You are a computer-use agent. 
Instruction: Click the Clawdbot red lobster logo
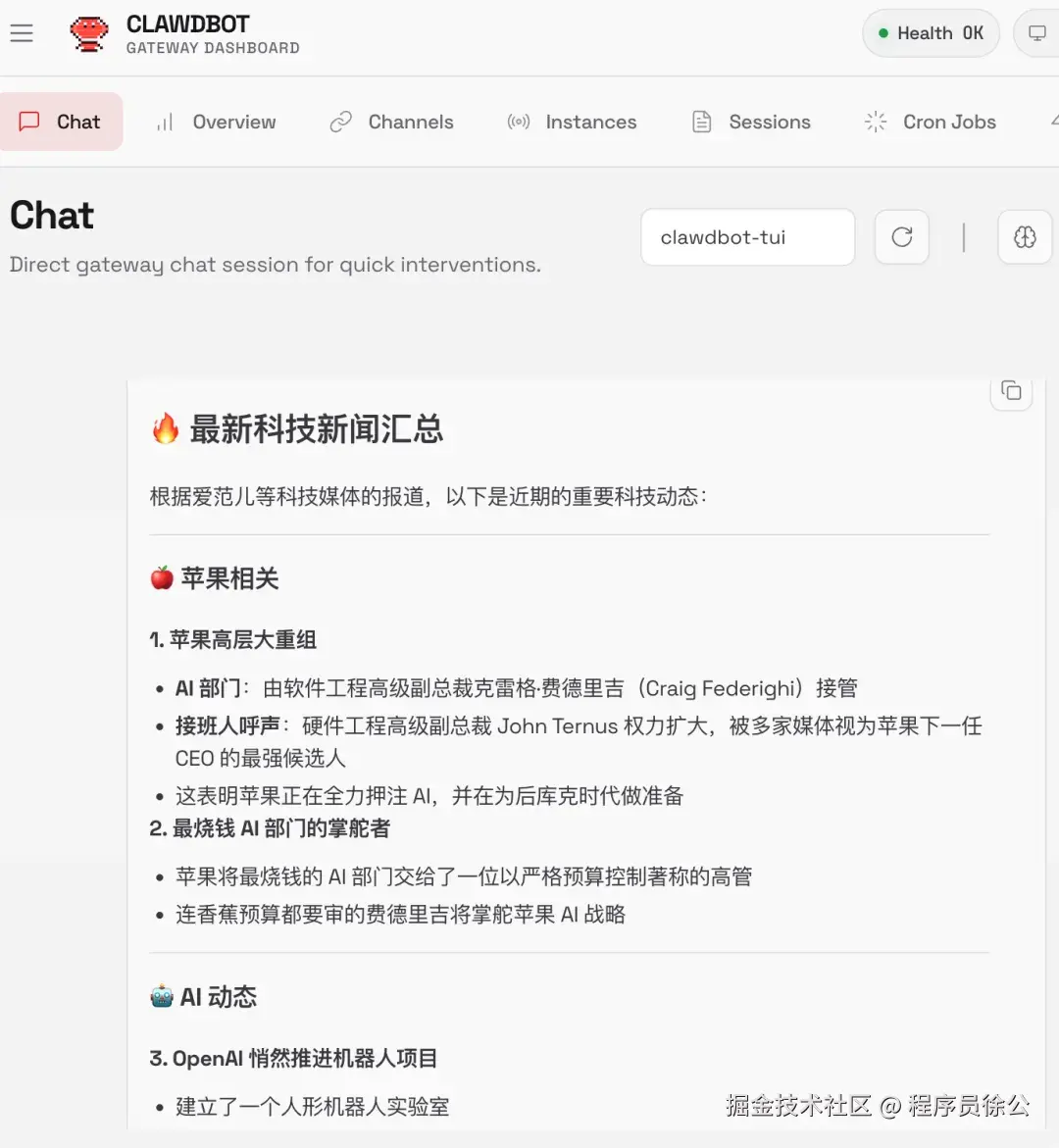(x=88, y=33)
